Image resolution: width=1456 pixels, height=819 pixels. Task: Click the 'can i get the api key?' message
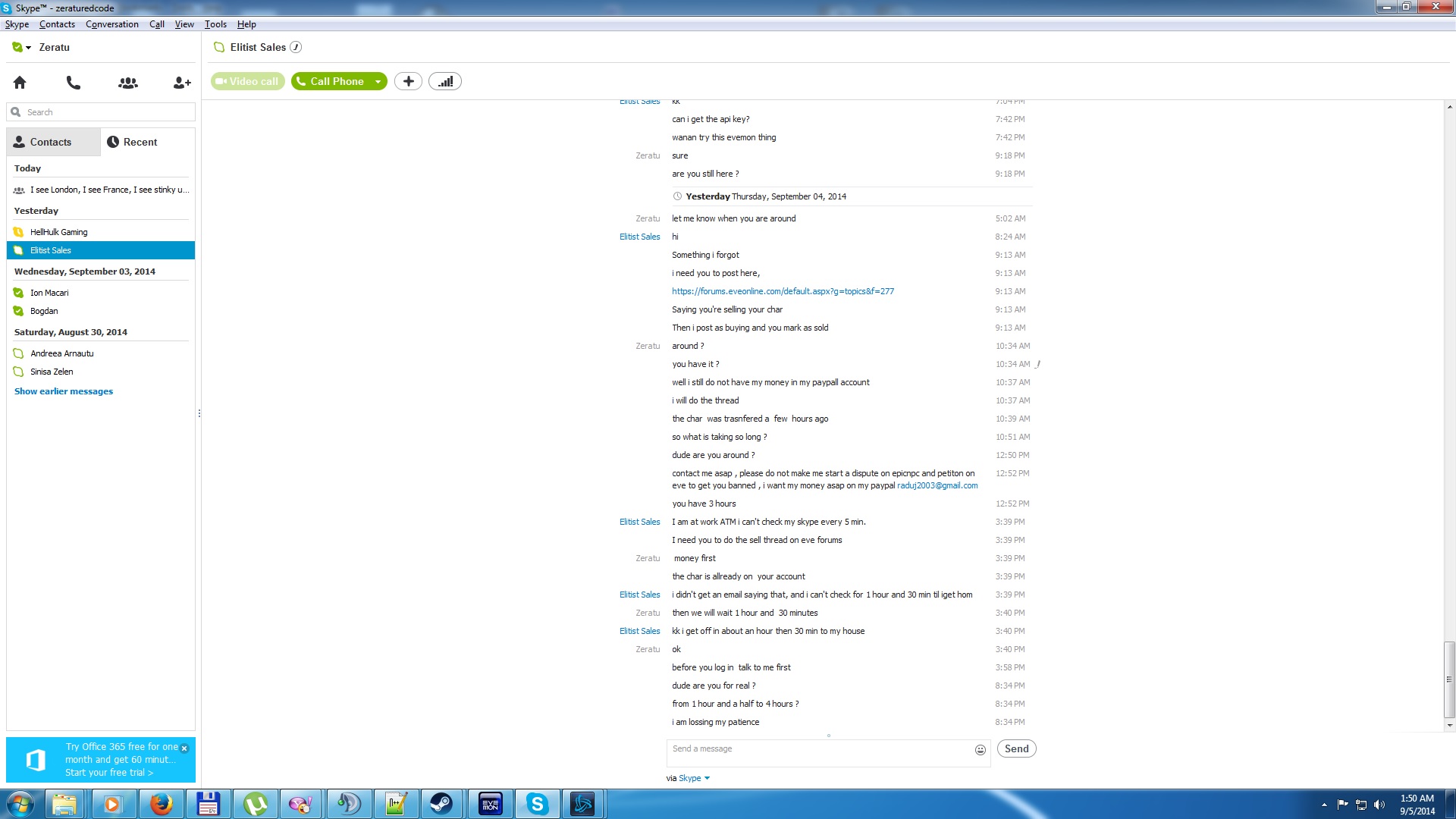click(x=711, y=119)
